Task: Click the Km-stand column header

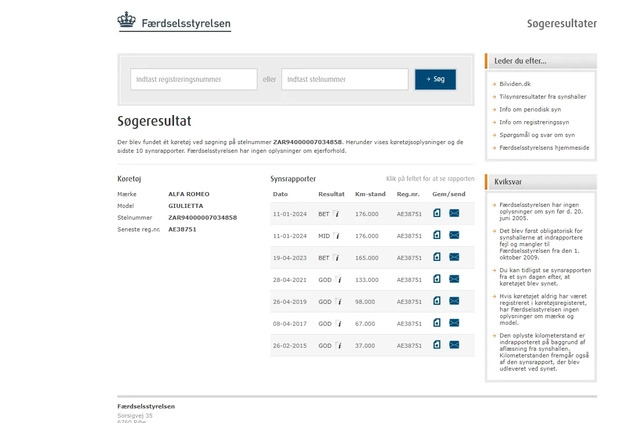Action: [x=370, y=194]
